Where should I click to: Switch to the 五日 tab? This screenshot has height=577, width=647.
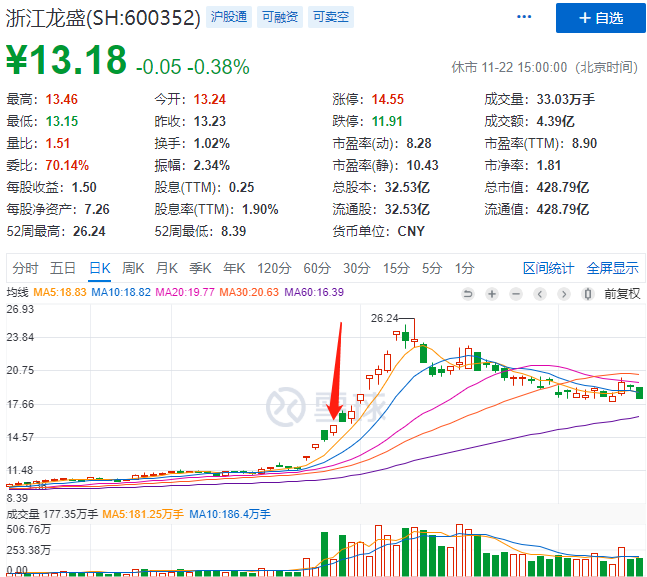[x=63, y=268]
